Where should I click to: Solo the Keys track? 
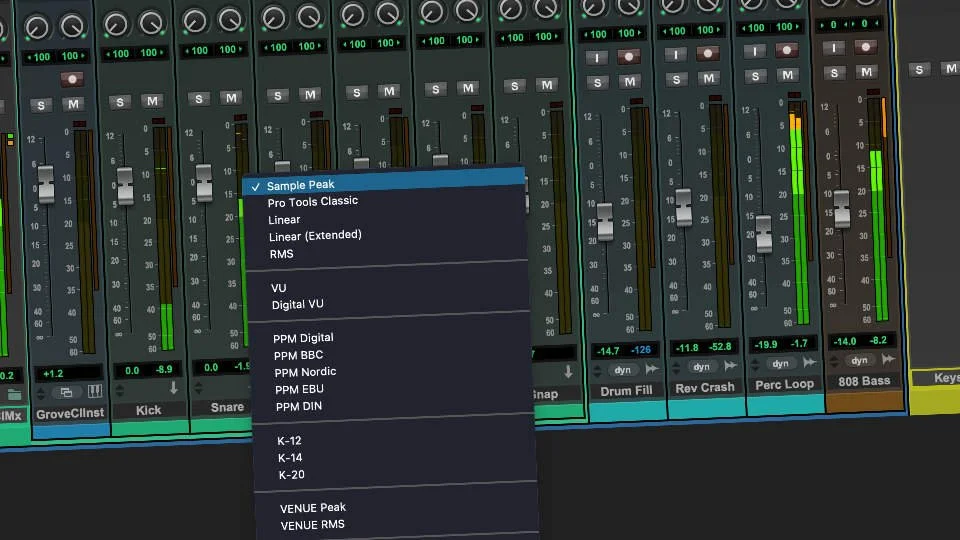point(919,70)
